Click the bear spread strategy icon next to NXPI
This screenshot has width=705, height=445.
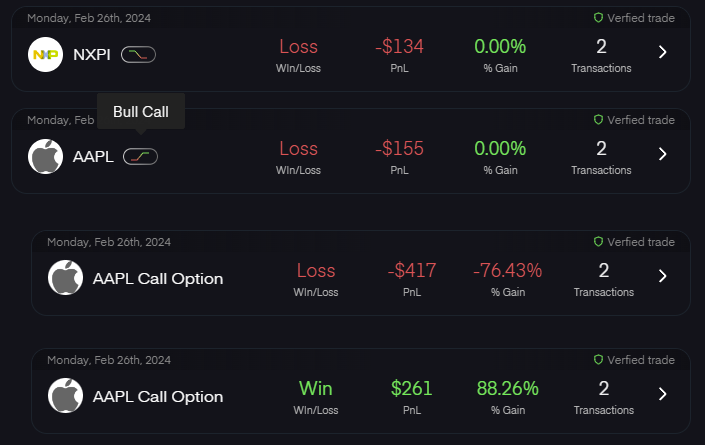[138, 53]
